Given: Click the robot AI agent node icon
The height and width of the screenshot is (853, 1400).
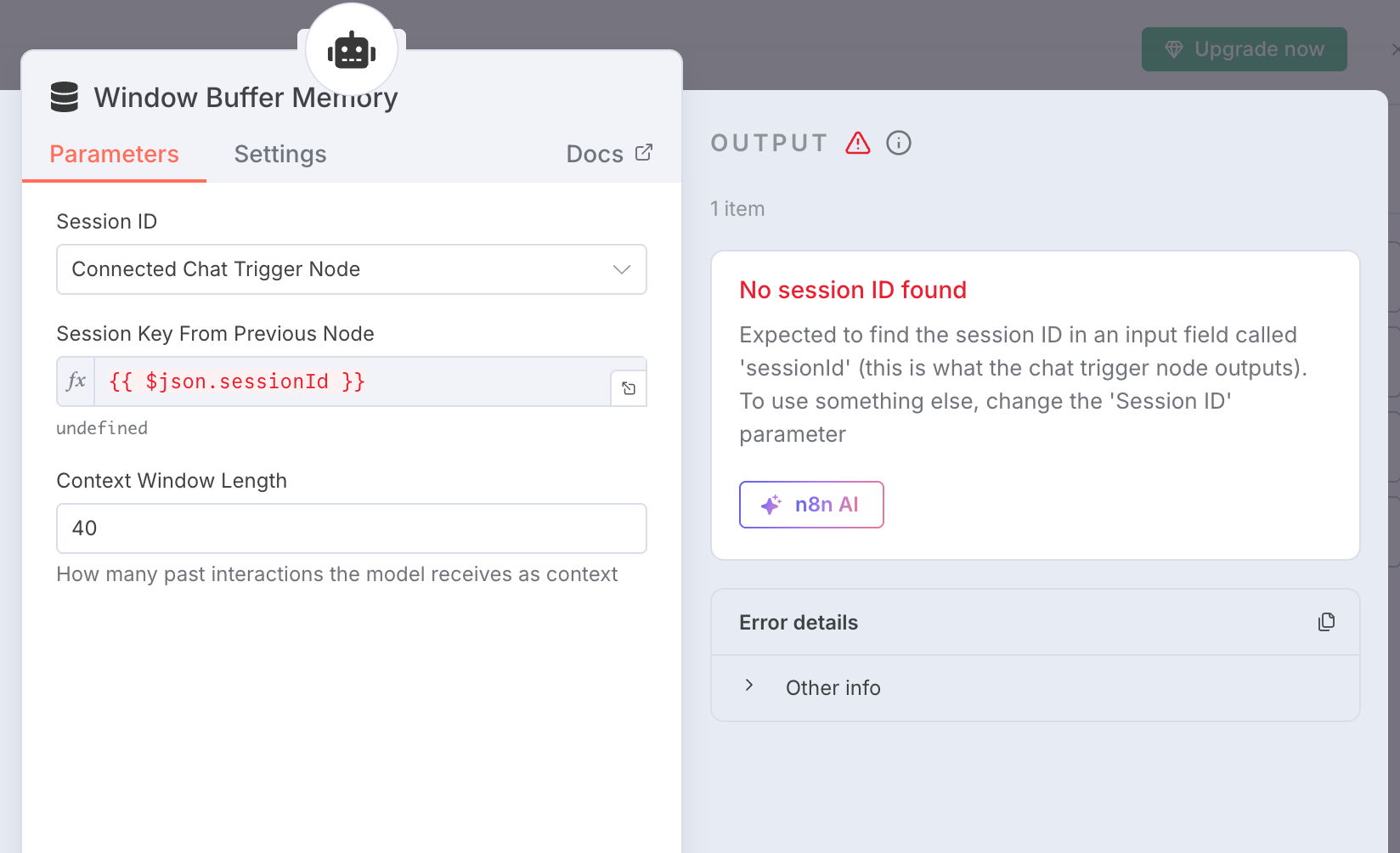Looking at the screenshot, I should click(352, 51).
